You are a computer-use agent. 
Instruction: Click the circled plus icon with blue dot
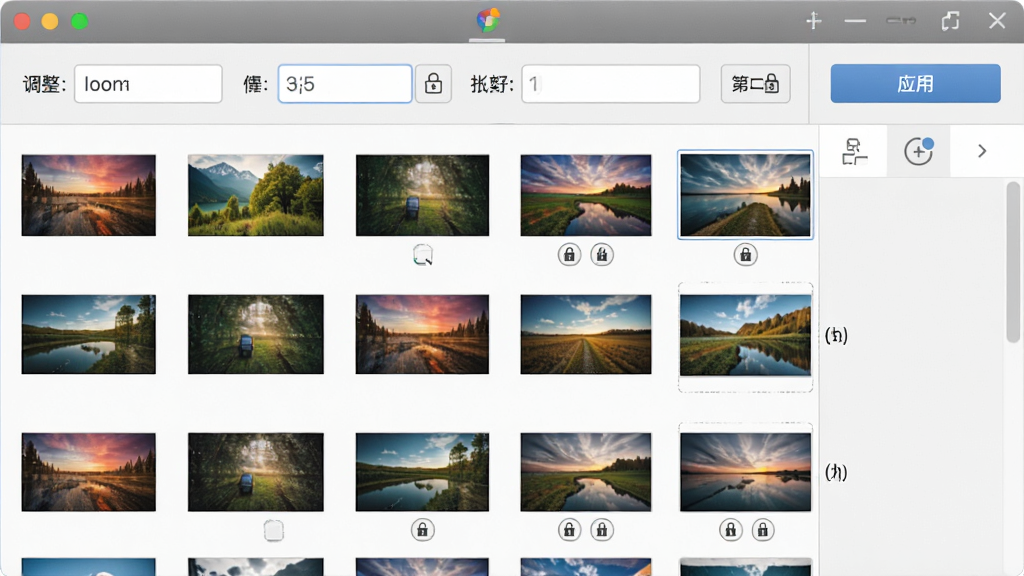[918, 151]
